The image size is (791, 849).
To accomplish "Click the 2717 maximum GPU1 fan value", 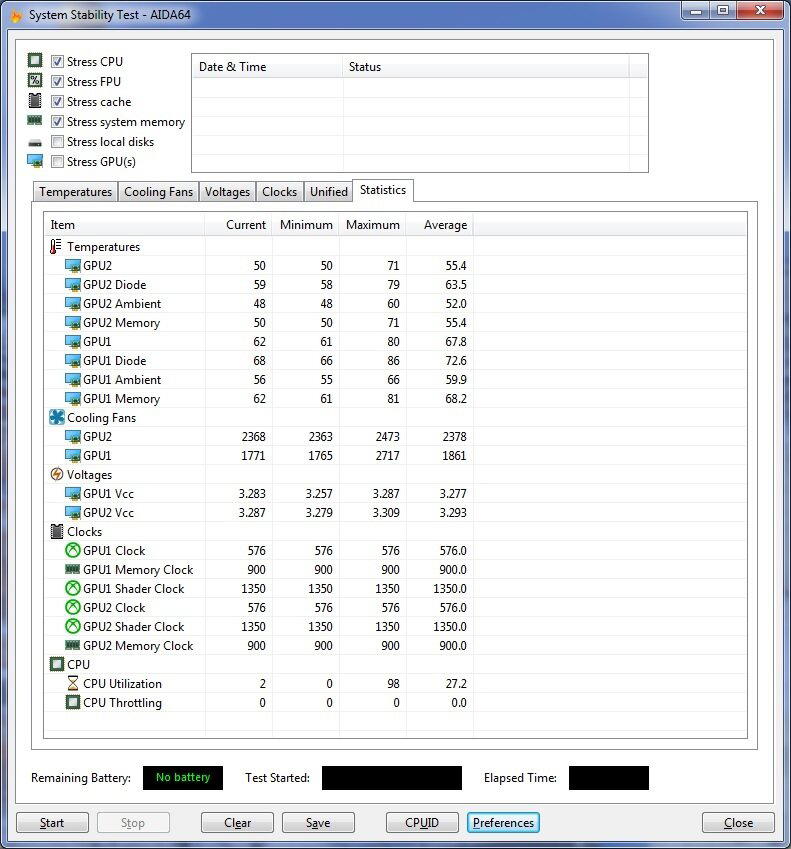I will click(388, 455).
